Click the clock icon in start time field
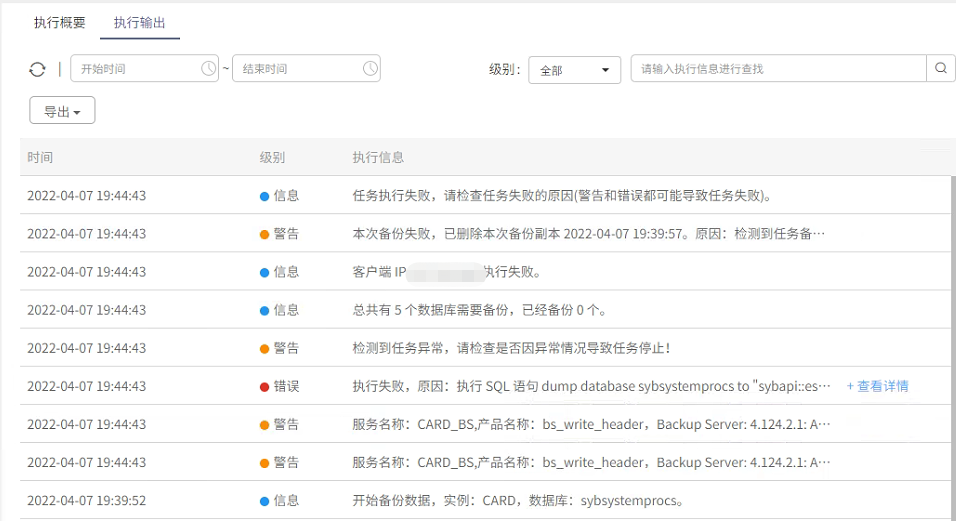The height and width of the screenshot is (521, 956). point(209,68)
